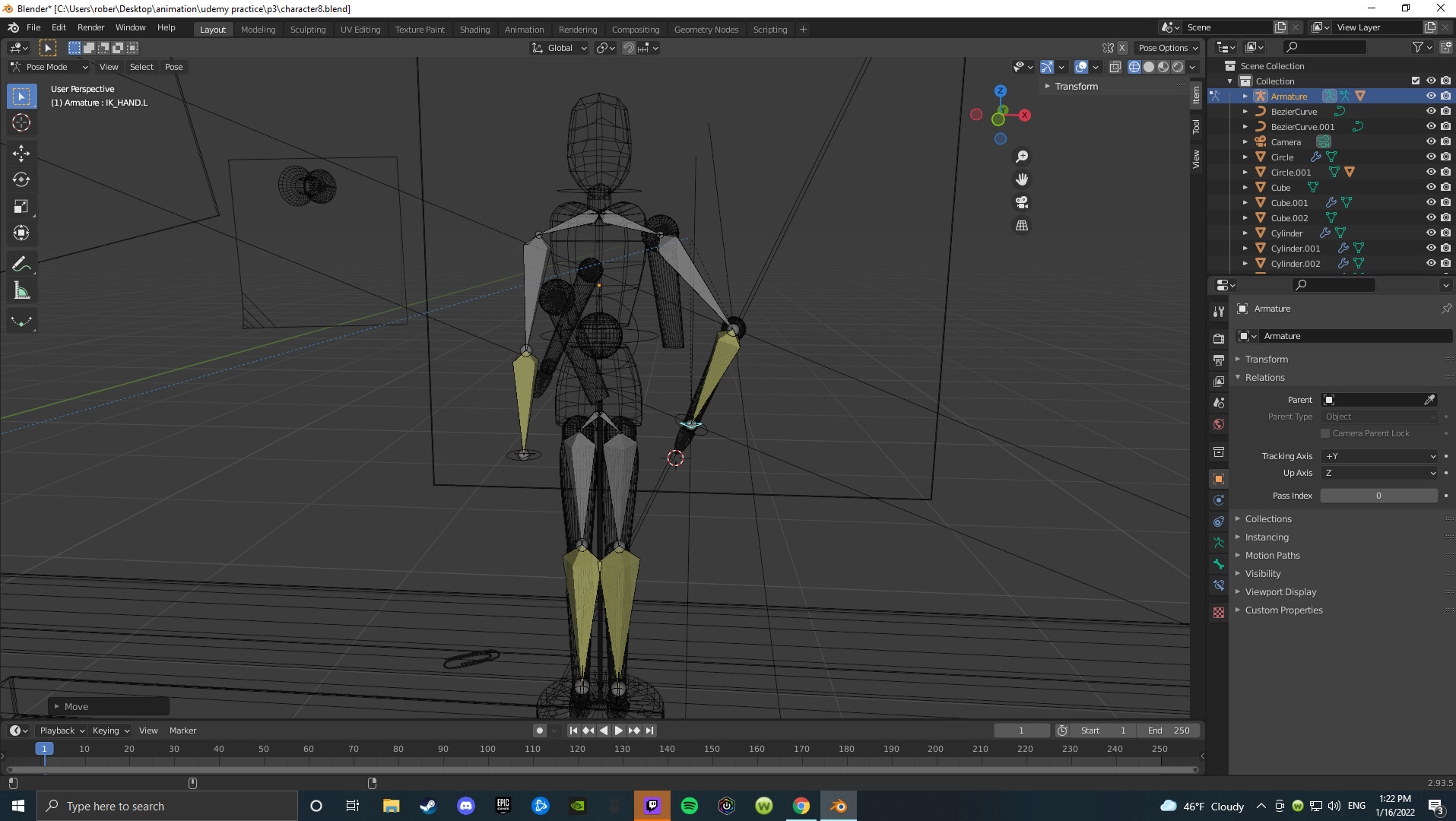Expand Motion Paths section

[x=1272, y=556]
